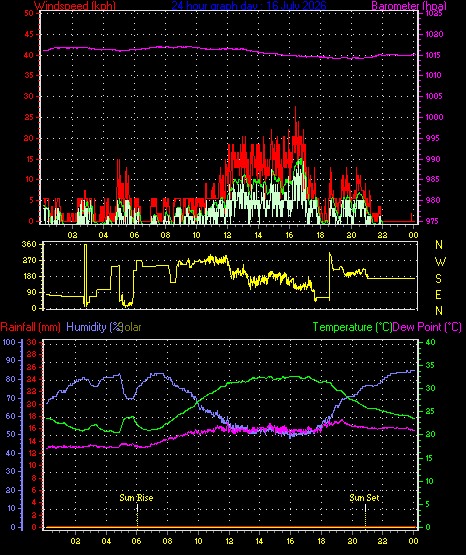Click the Rainfall (mm) legend label

coord(31,327)
